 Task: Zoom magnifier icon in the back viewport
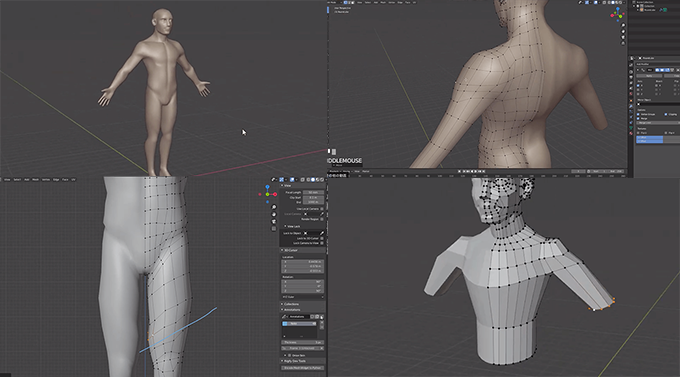point(623,25)
